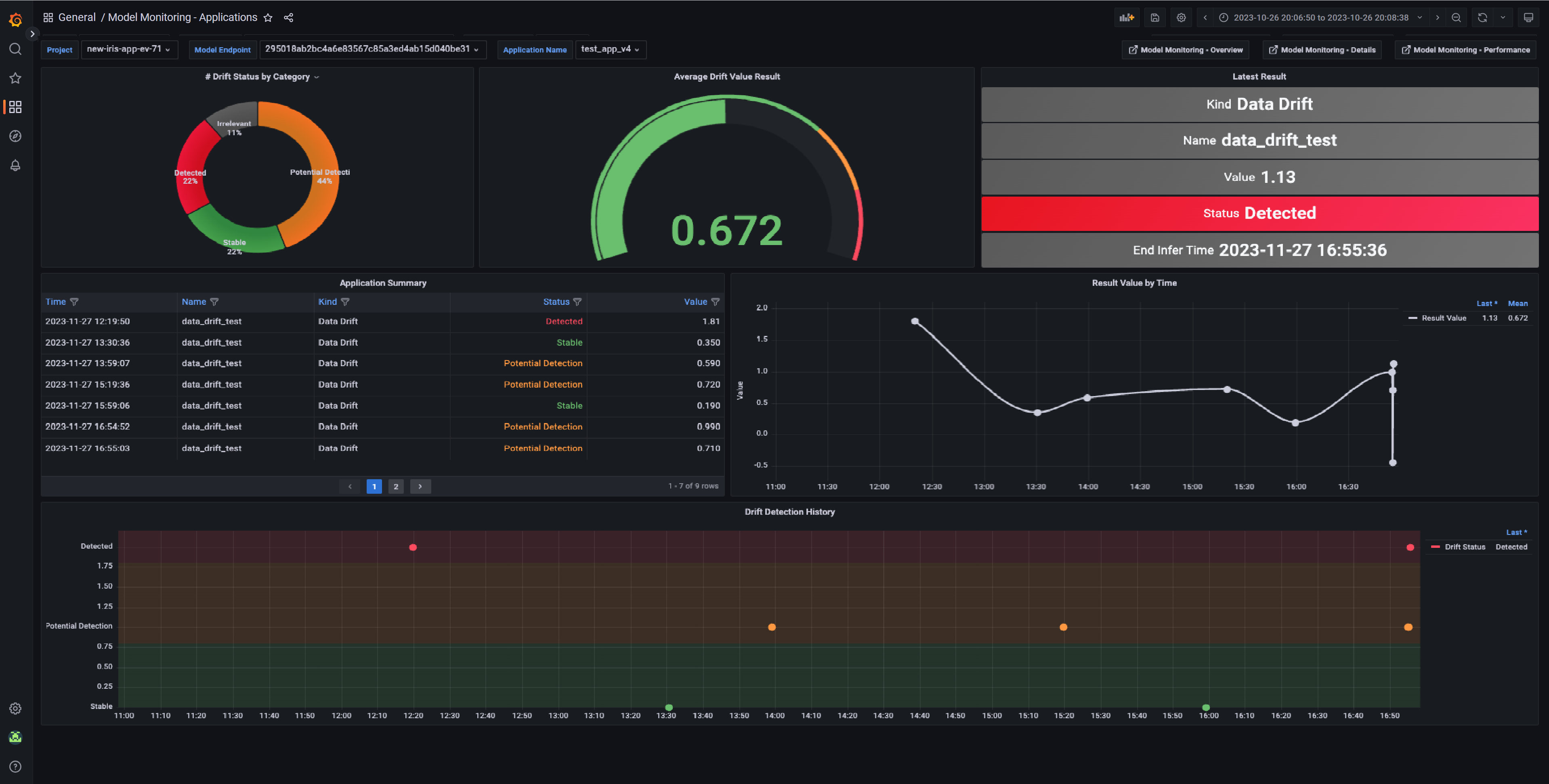Open the Explore compass icon
This screenshot has height=784, width=1549.
pyautogui.click(x=16, y=136)
